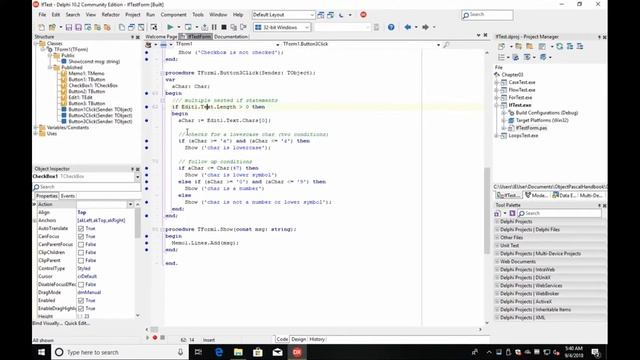Switch to the Design view tab
This screenshot has width=640, height=360.
coord(298,339)
